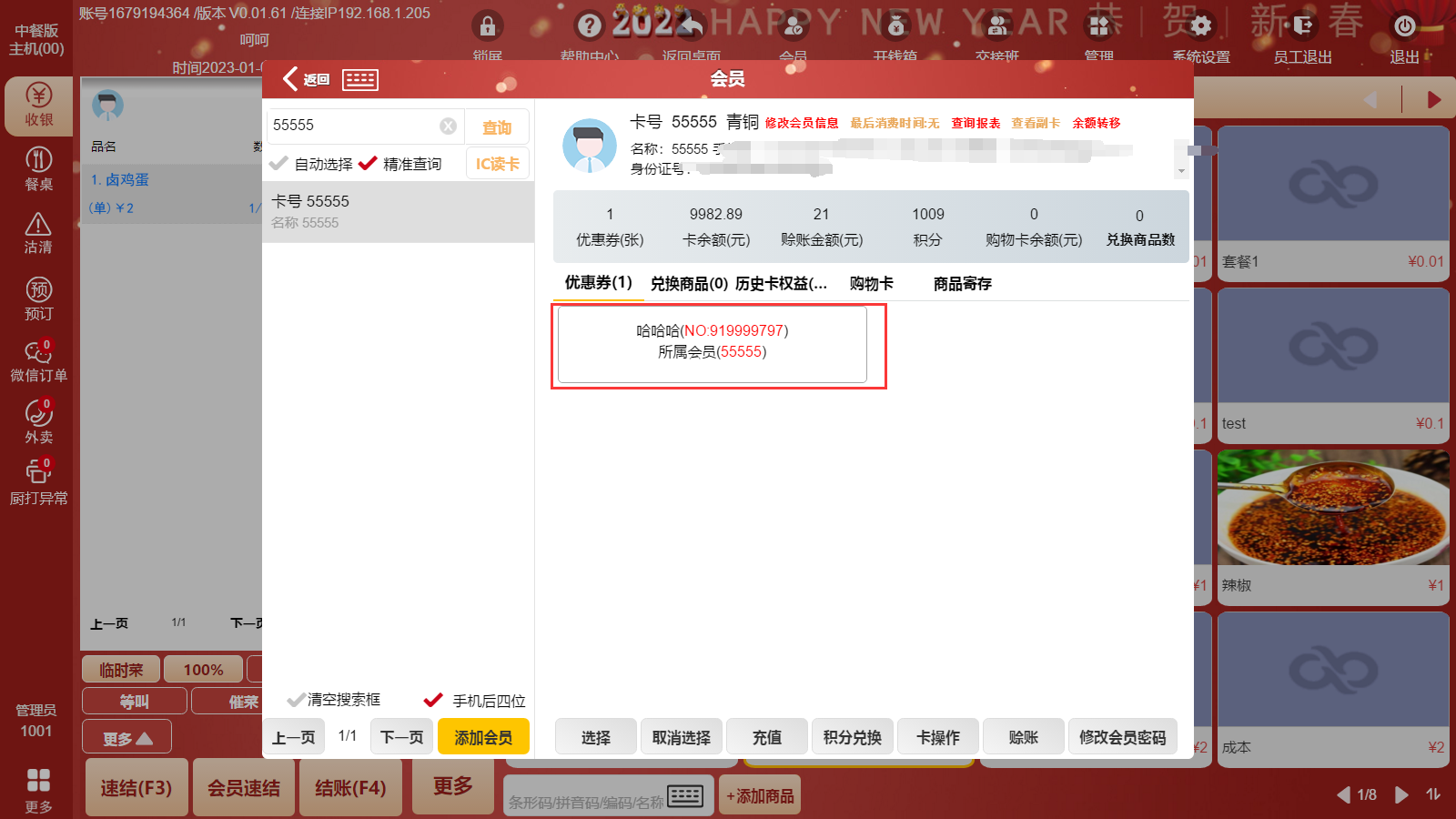Open the 预订 reservation icon
The image size is (1456, 819).
pyautogui.click(x=38, y=299)
